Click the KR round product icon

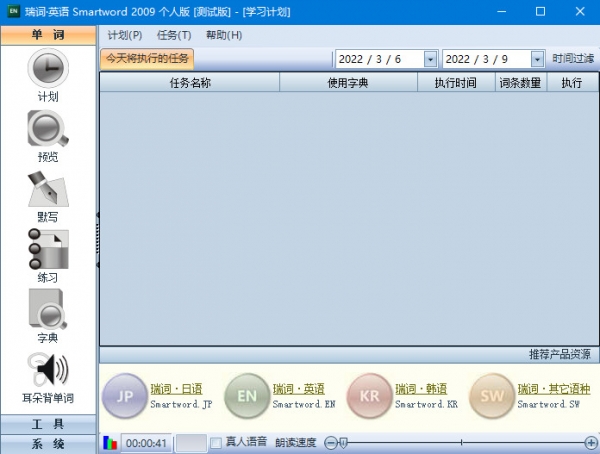pos(369,396)
